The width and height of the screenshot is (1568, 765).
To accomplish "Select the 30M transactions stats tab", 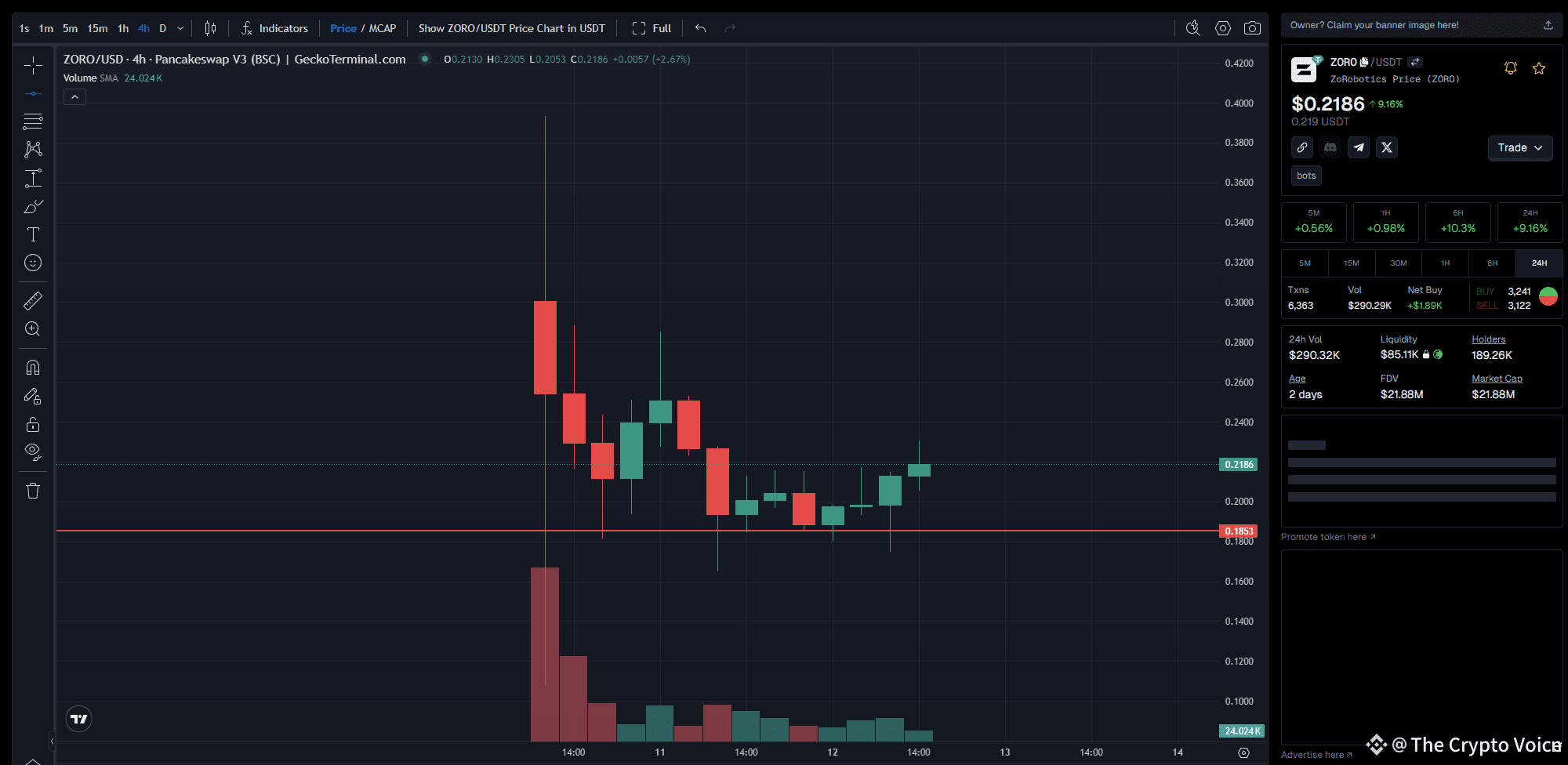I will [x=1399, y=263].
